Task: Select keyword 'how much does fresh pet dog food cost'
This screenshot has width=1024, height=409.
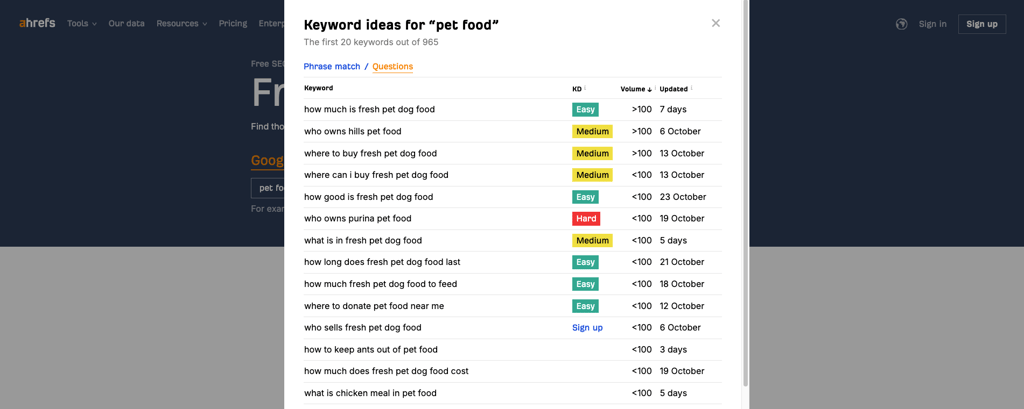Action: click(387, 371)
